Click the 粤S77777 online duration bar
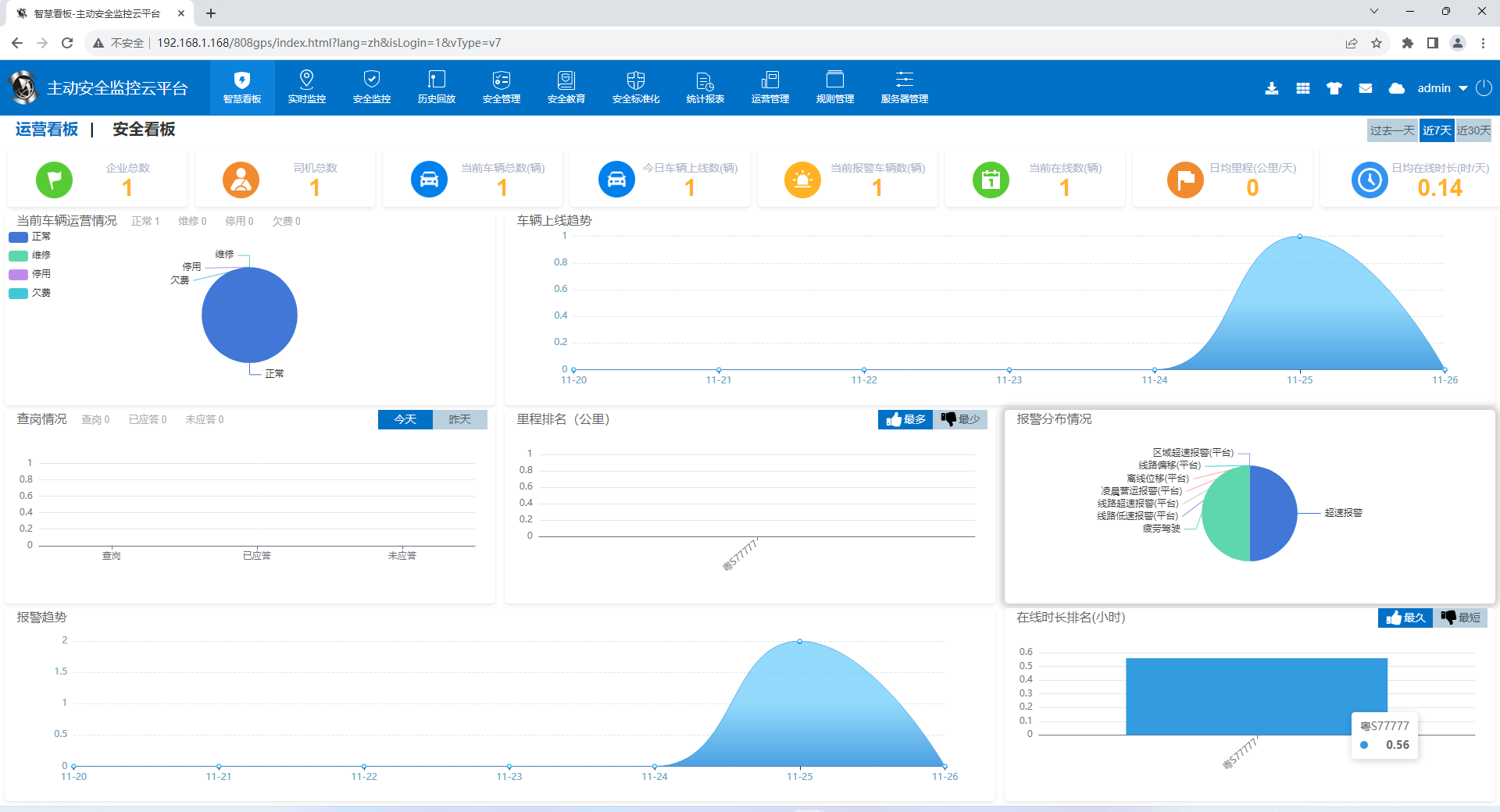Image resolution: width=1500 pixels, height=812 pixels. point(1256,696)
